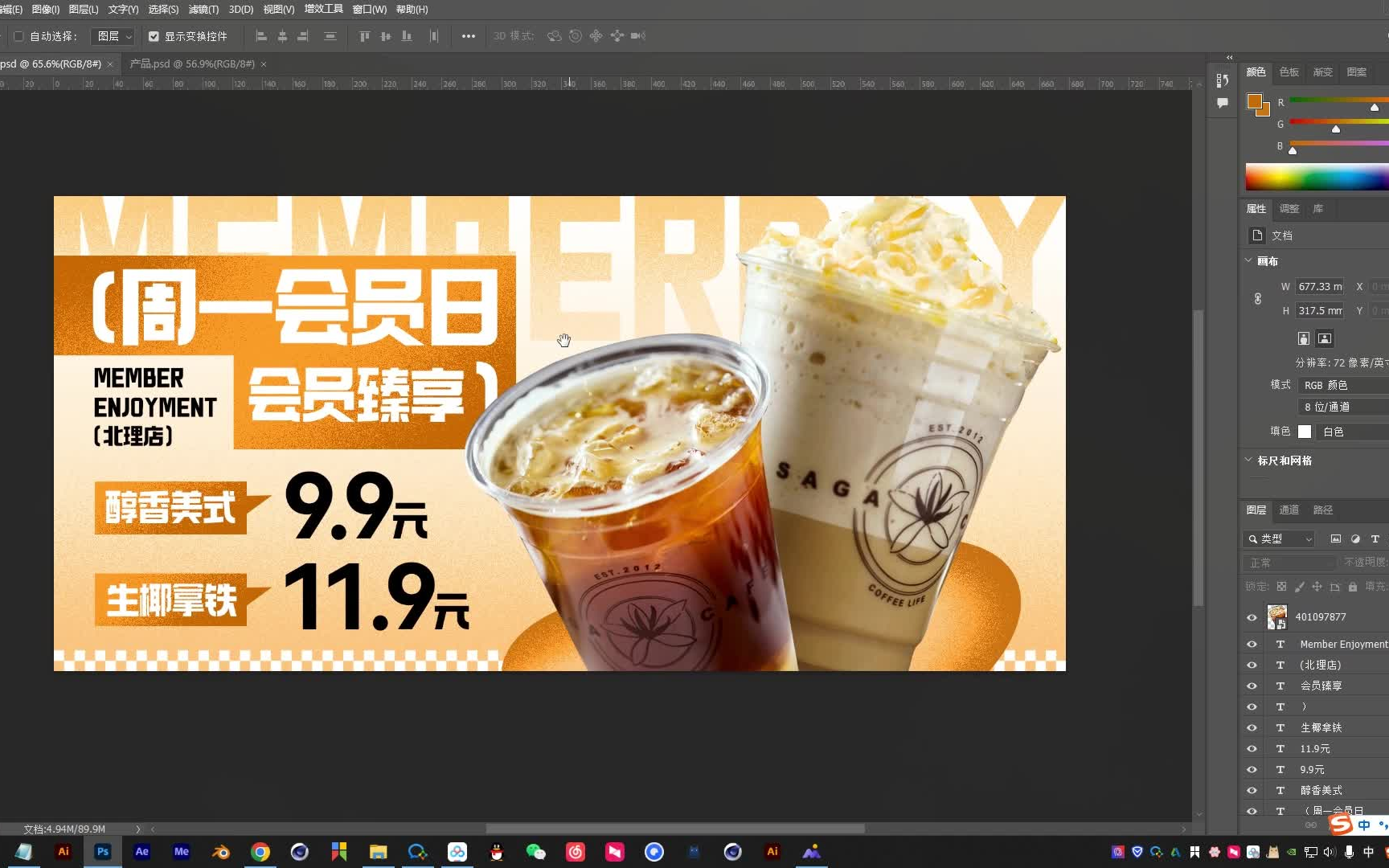This screenshot has width=1389, height=868.
Task: Click align vertical centers icon
Action: tap(386, 36)
